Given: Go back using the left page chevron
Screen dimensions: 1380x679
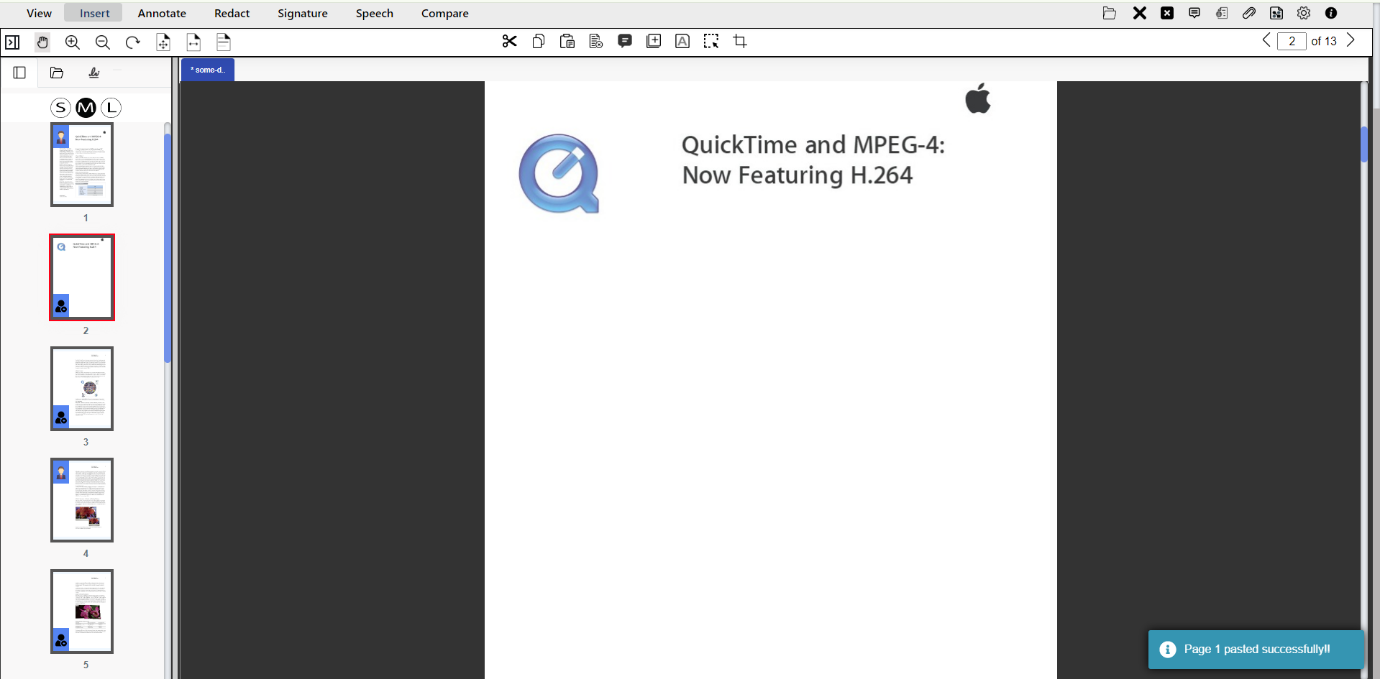Looking at the screenshot, I should [x=1265, y=40].
